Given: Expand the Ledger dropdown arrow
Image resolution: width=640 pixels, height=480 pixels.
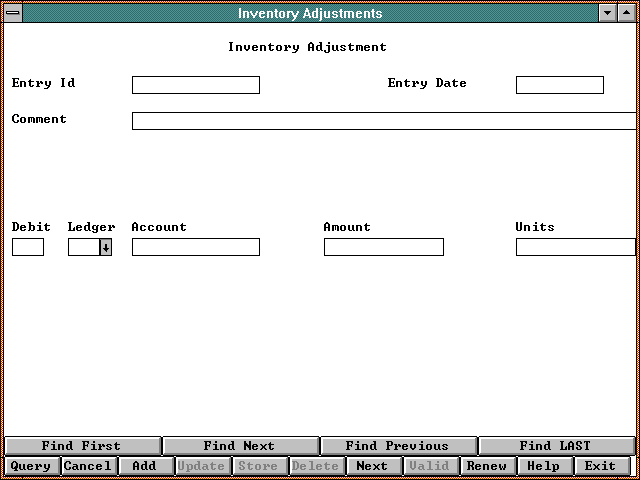Looking at the screenshot, I should (105, 247).
